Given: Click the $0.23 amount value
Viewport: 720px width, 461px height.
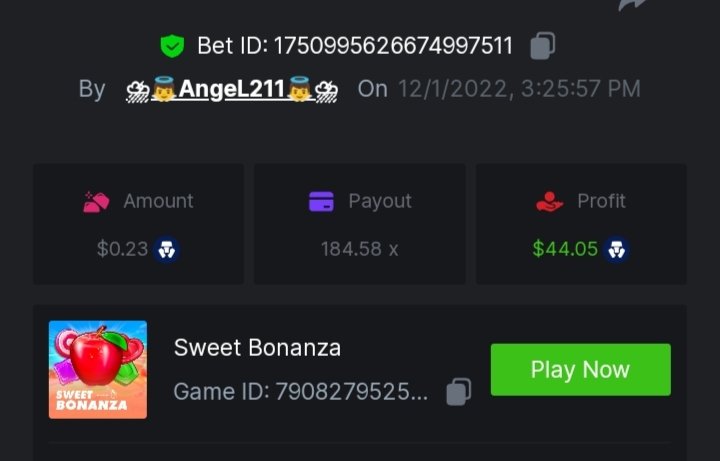Looking at the screenshot, I should point(122,249).
